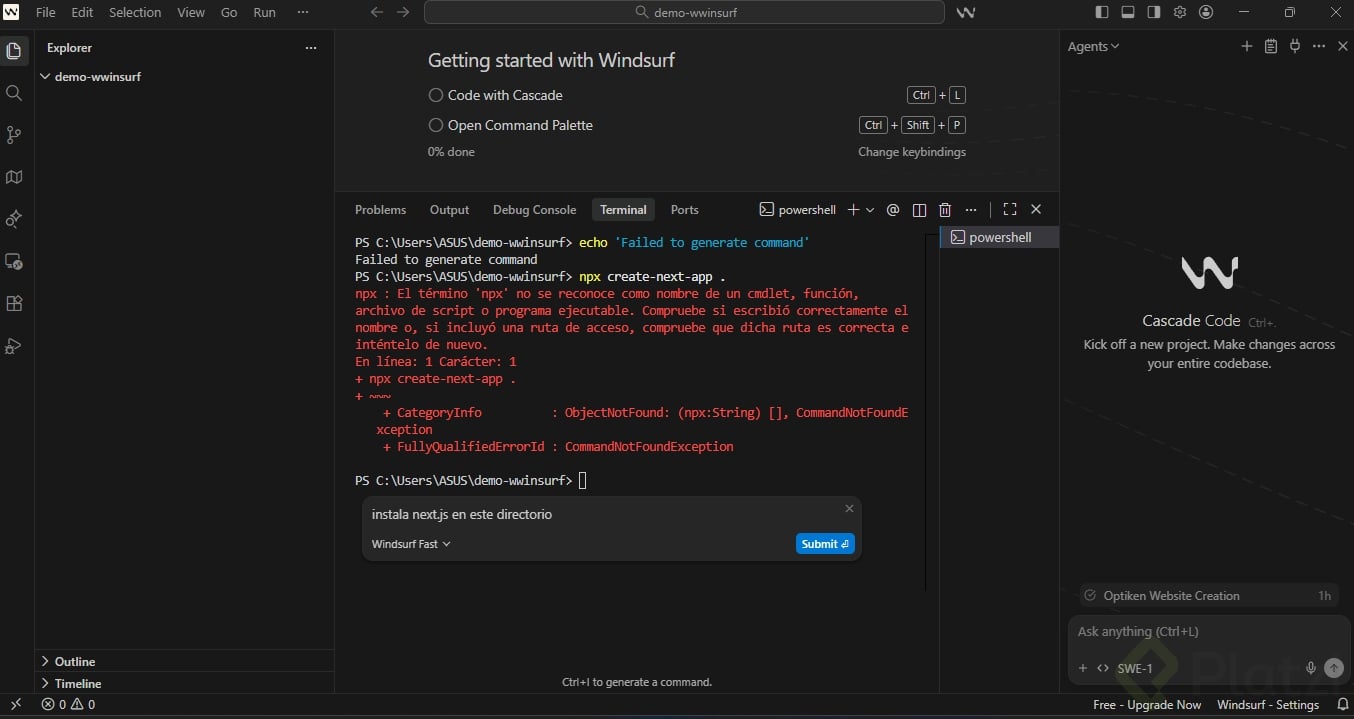Open the Windsurf Fast model dropdown

411,544
